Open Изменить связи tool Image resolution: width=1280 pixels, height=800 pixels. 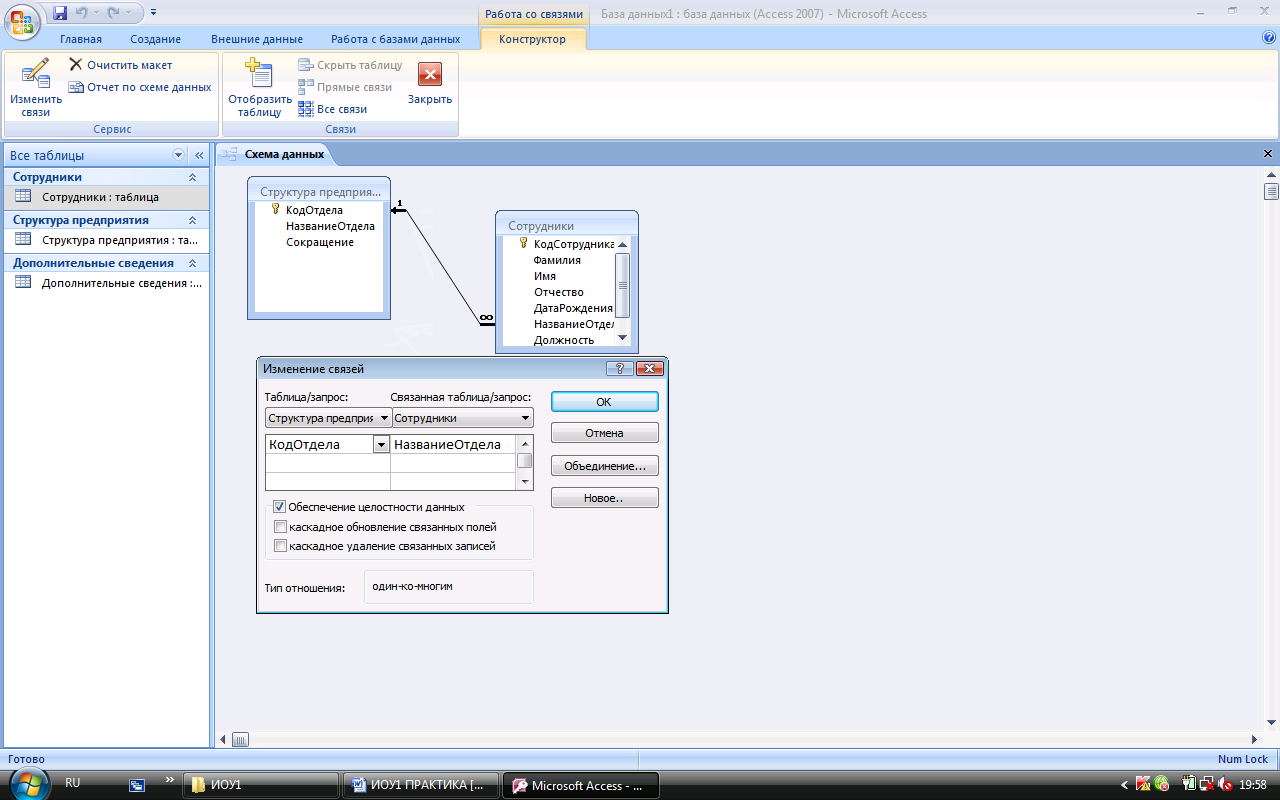tap(35, 88)
